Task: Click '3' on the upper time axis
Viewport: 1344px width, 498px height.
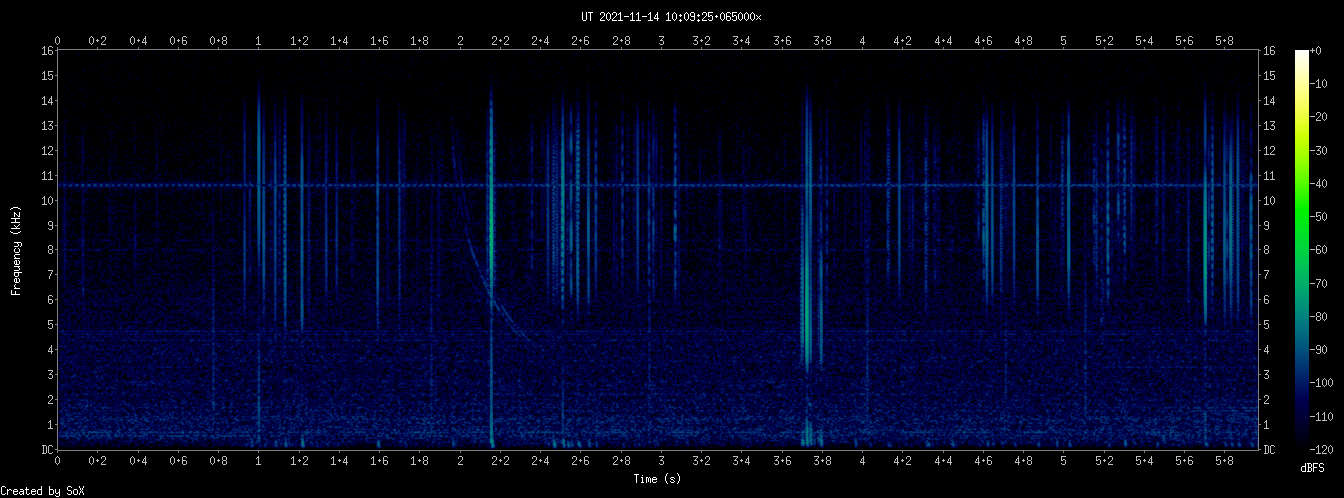Action: click(661, 41)
